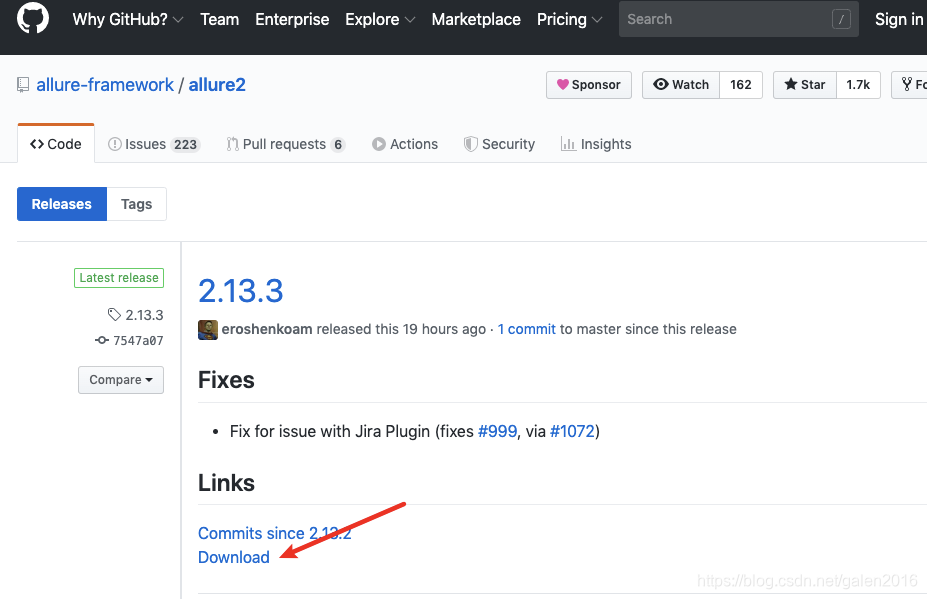Select the Releases button
Viewport: 927px width, 599px height.
coord(61,204)
